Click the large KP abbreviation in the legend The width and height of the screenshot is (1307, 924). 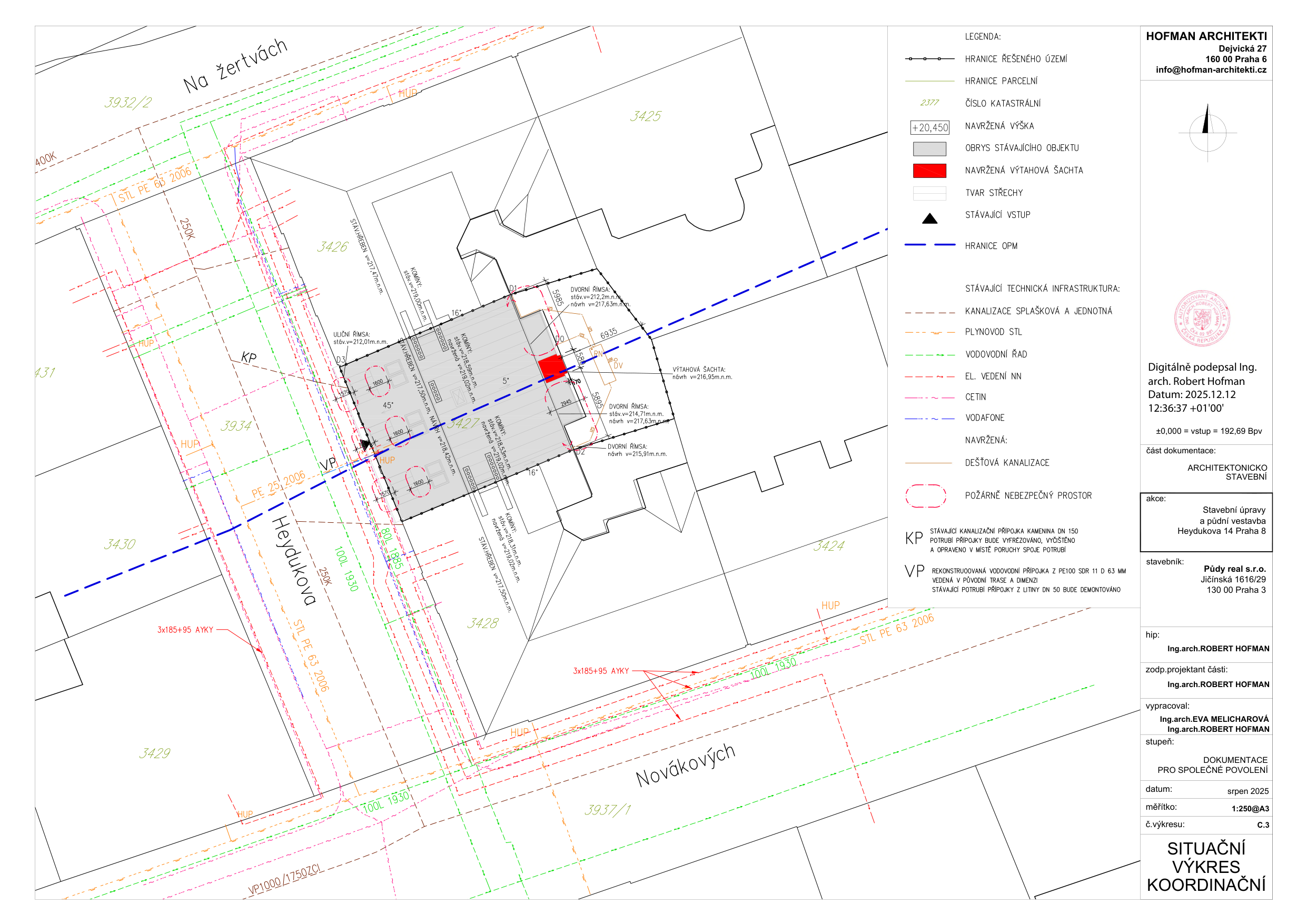(914, 538)
